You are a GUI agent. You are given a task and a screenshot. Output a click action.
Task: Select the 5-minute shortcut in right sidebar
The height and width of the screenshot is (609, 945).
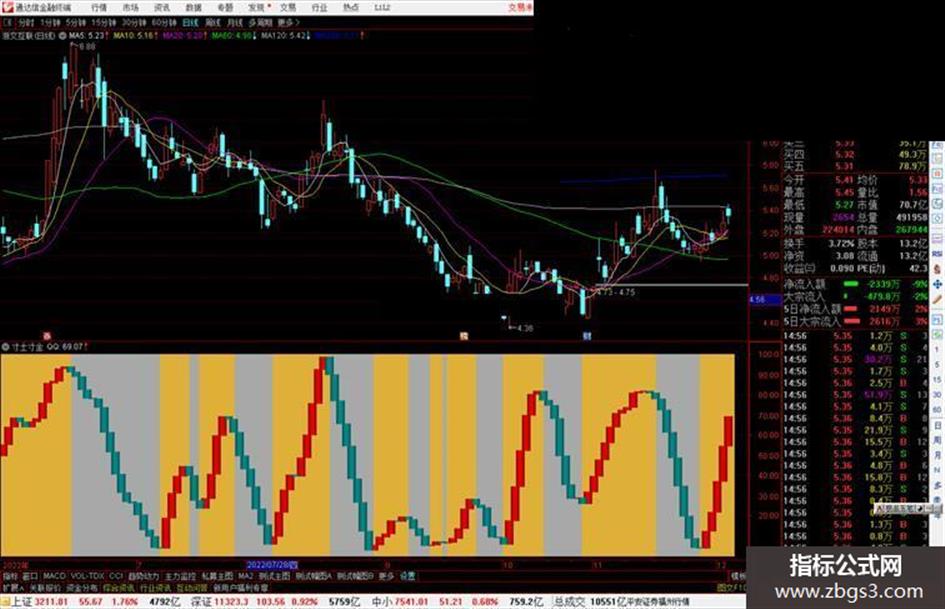pos(937,365)
